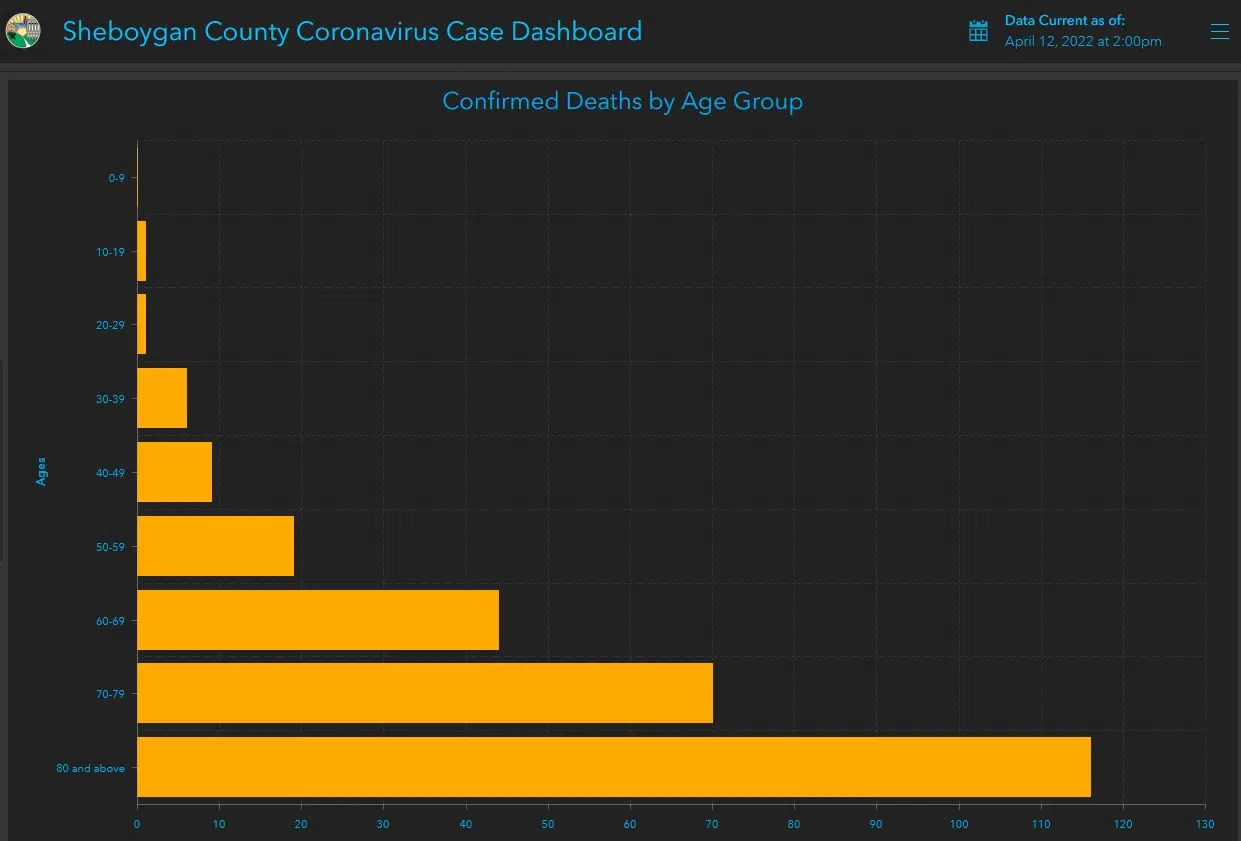
Task: Click the Sheboygan County Coronavirus Case Dashboard title
Action: 352,31
